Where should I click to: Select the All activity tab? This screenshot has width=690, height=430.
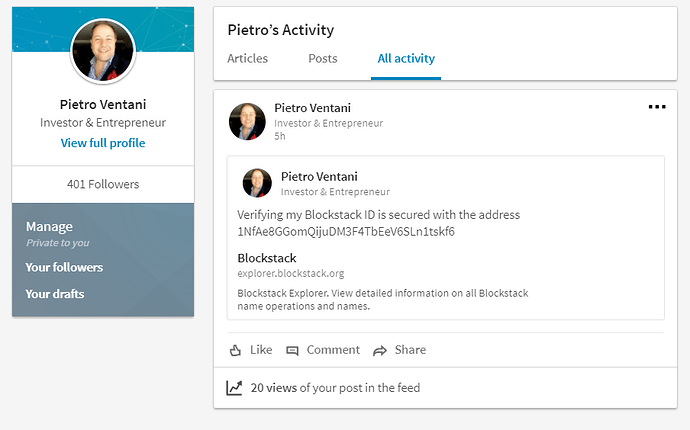(x=406, y=59)
